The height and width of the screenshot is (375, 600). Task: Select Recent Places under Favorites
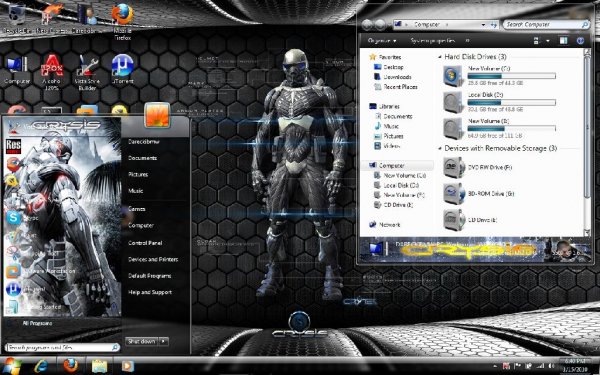click(396, 87)
